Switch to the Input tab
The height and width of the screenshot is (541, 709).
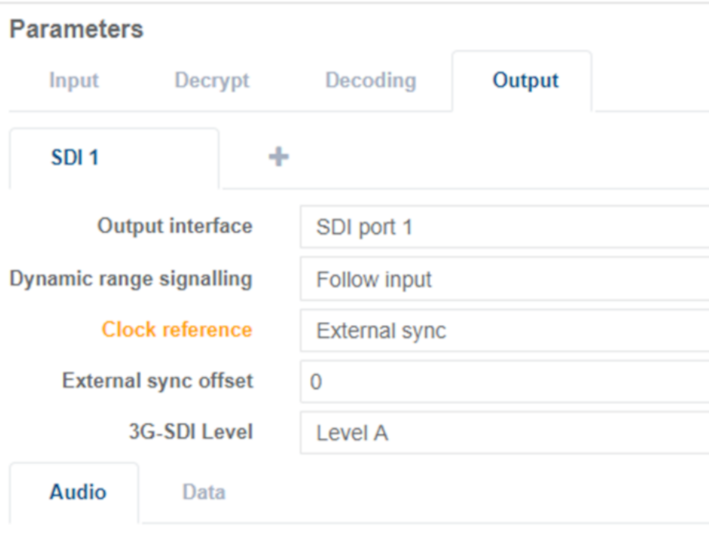coord(74,80)
